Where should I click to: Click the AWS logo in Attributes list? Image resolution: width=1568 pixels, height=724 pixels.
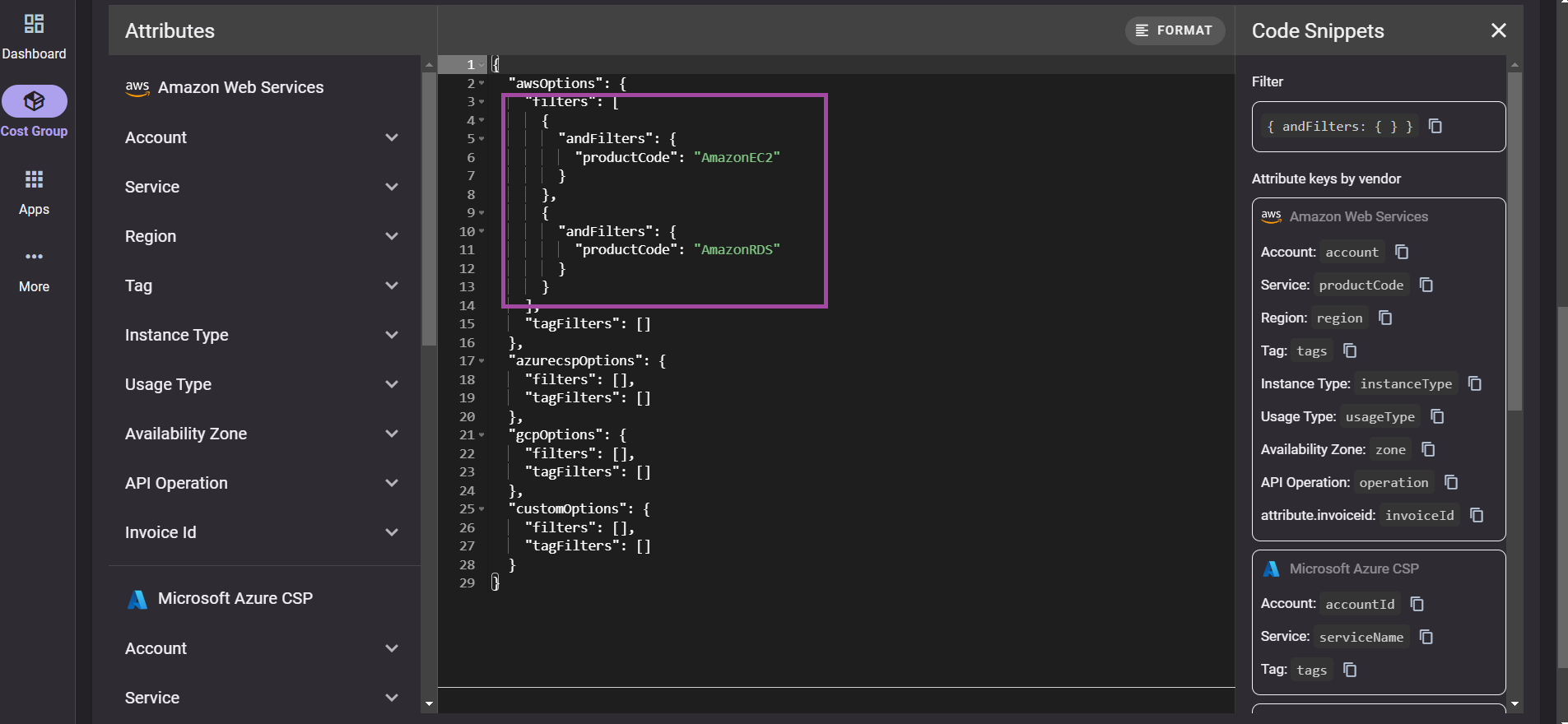(x=137, y=87)
